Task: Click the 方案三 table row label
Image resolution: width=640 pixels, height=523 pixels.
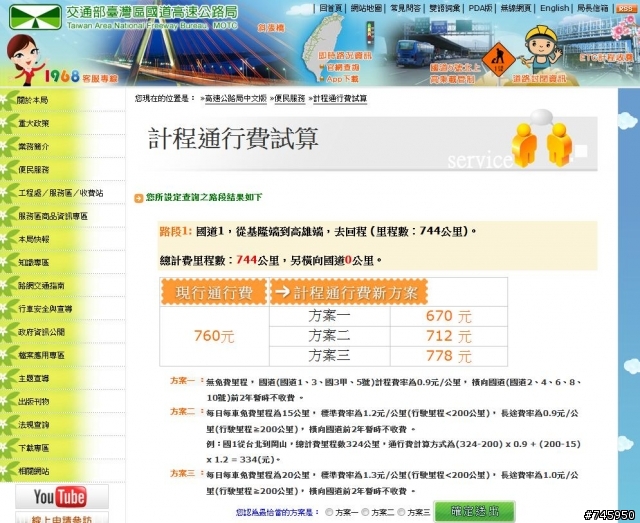Action: coord(329,356)
